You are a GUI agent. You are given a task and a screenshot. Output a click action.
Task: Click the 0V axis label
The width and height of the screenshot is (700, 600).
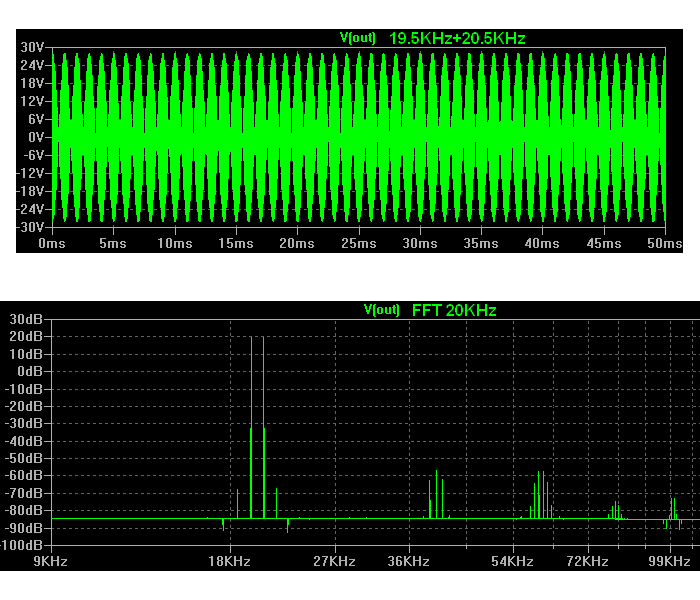pyautogui.click(x=36, y=137)
